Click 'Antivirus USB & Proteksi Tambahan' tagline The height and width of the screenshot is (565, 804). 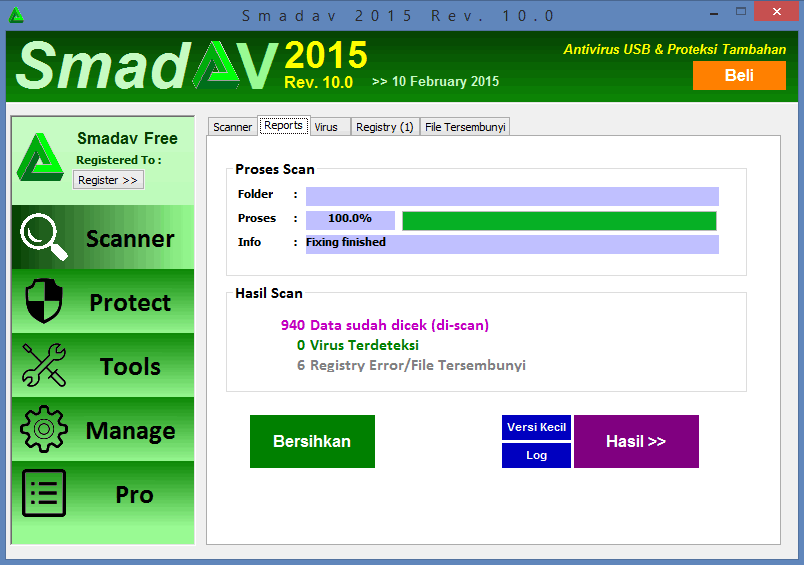pos(675,49)
